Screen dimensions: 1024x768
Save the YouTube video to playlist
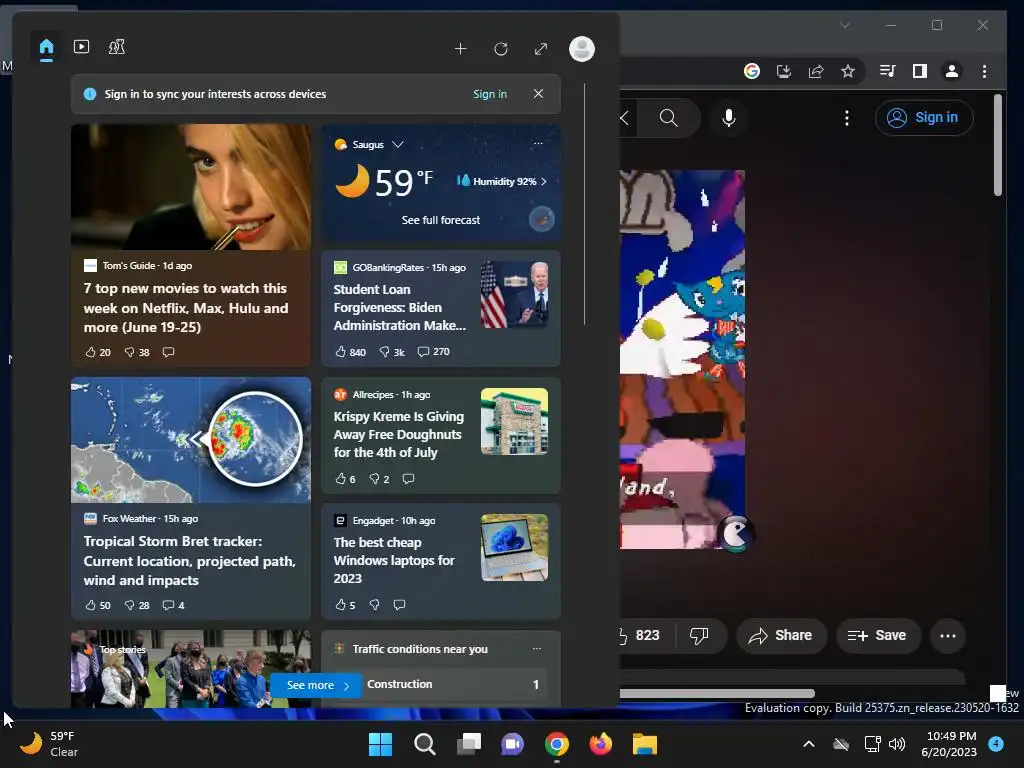(877, 635)
